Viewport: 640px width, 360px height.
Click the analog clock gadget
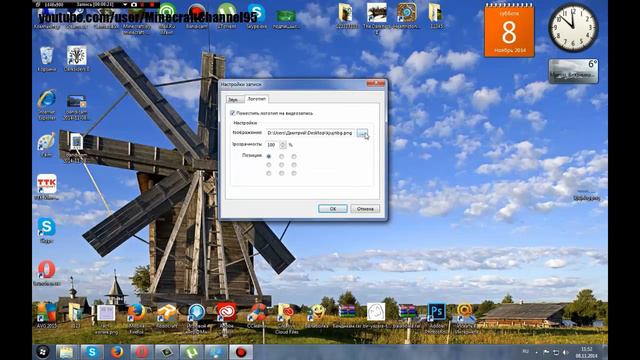573,27
